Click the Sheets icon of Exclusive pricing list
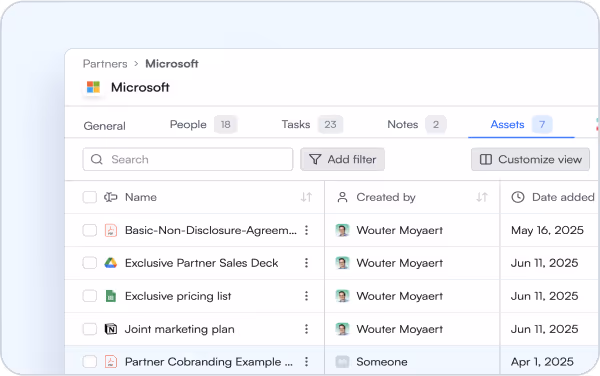This screenshot has width=600, height=376. [x=111, y=296]
